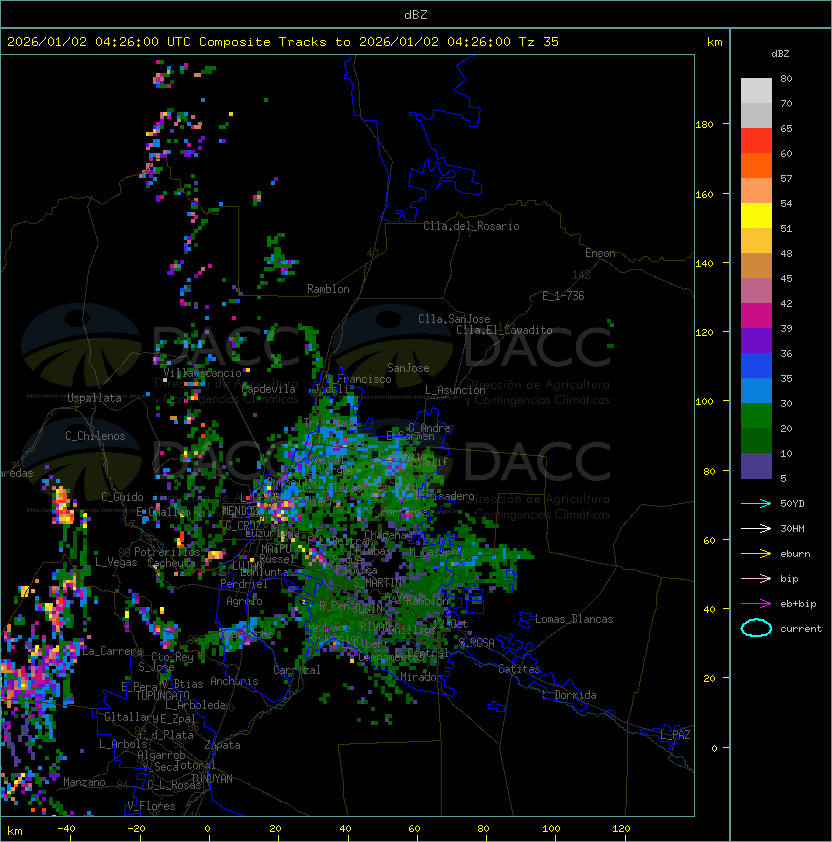Click the 'L_Asuncion' map label
The width and height of the screenshot is (832, 842).
(455, 390)
